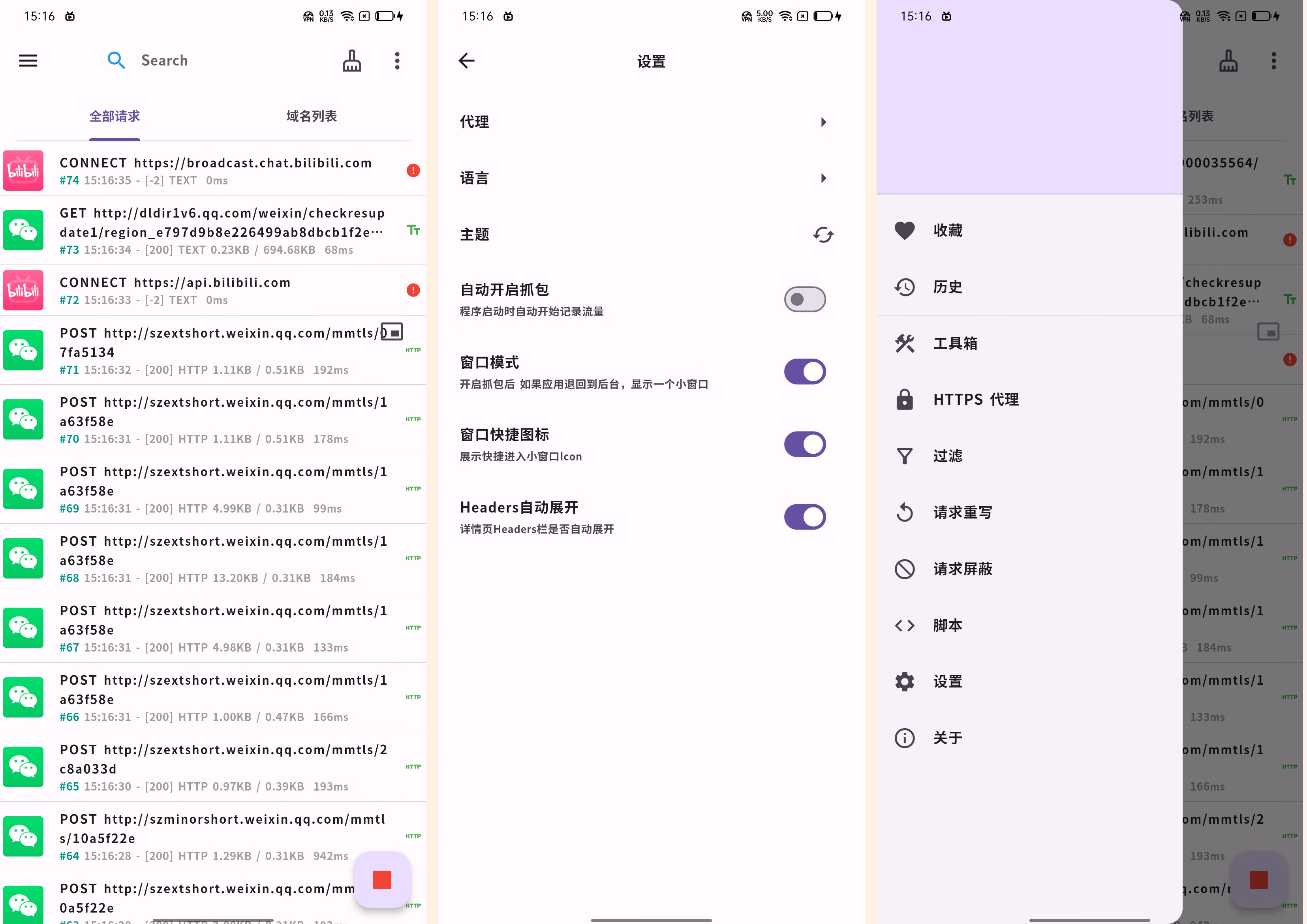This screenshot has width=1307, height=924.
Task: Open POST request #69 with 99ms
Action: coord(214,490)
